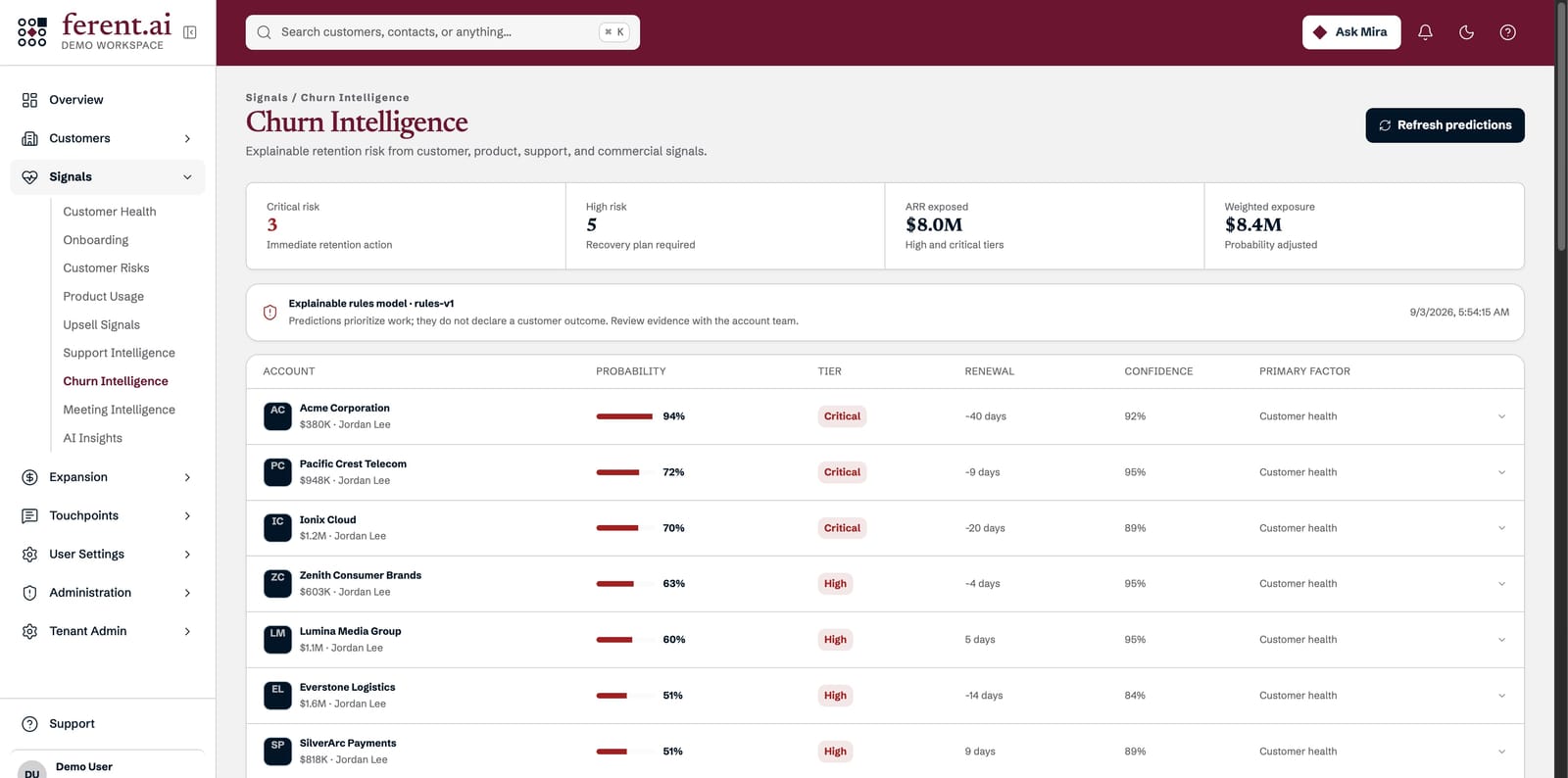Viewport: 1568px width, 778px height.
Task: Expand the Acme Corporation row details
Action: 1501,416
